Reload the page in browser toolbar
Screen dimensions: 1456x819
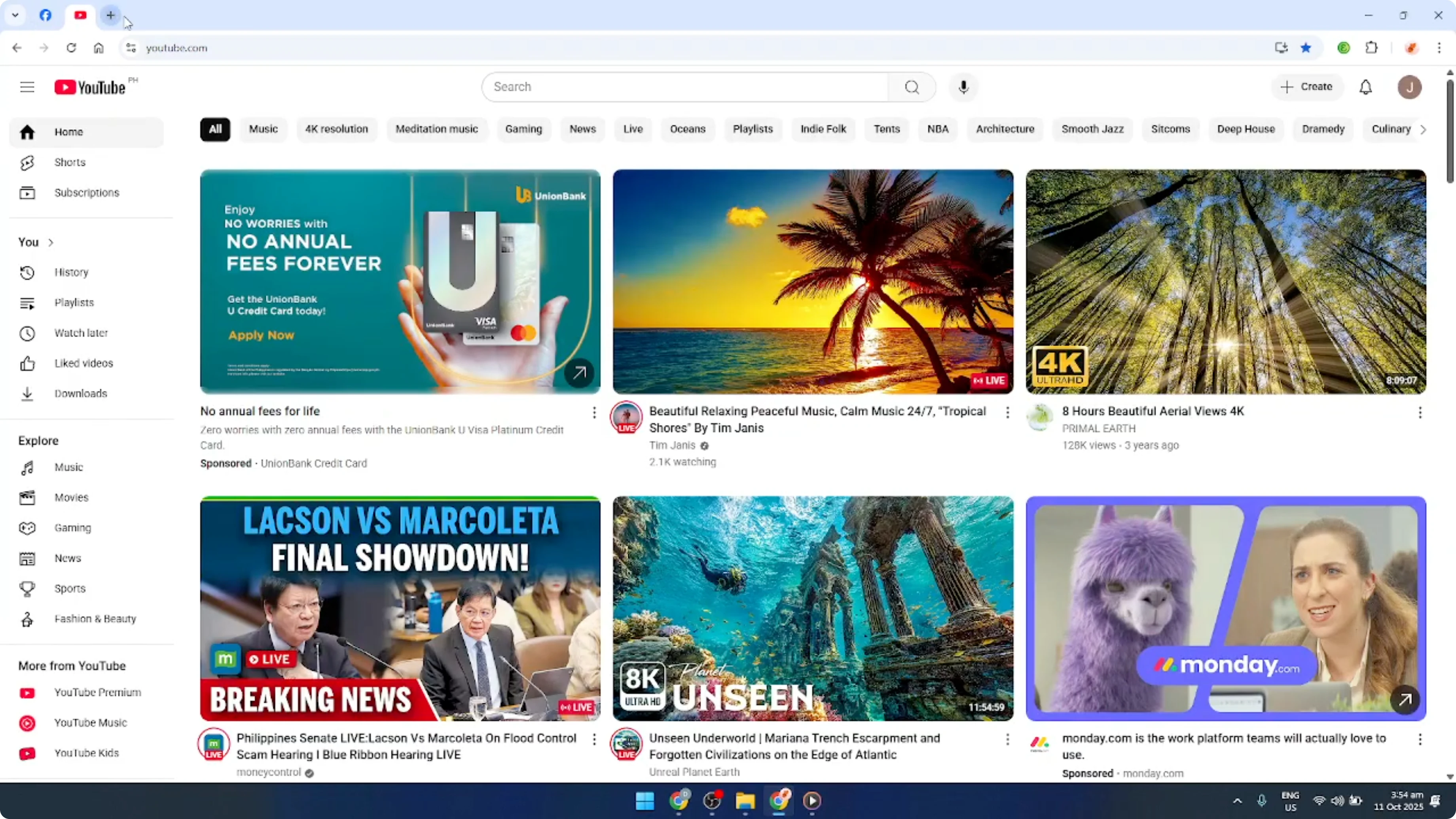[x=71, y=48]
